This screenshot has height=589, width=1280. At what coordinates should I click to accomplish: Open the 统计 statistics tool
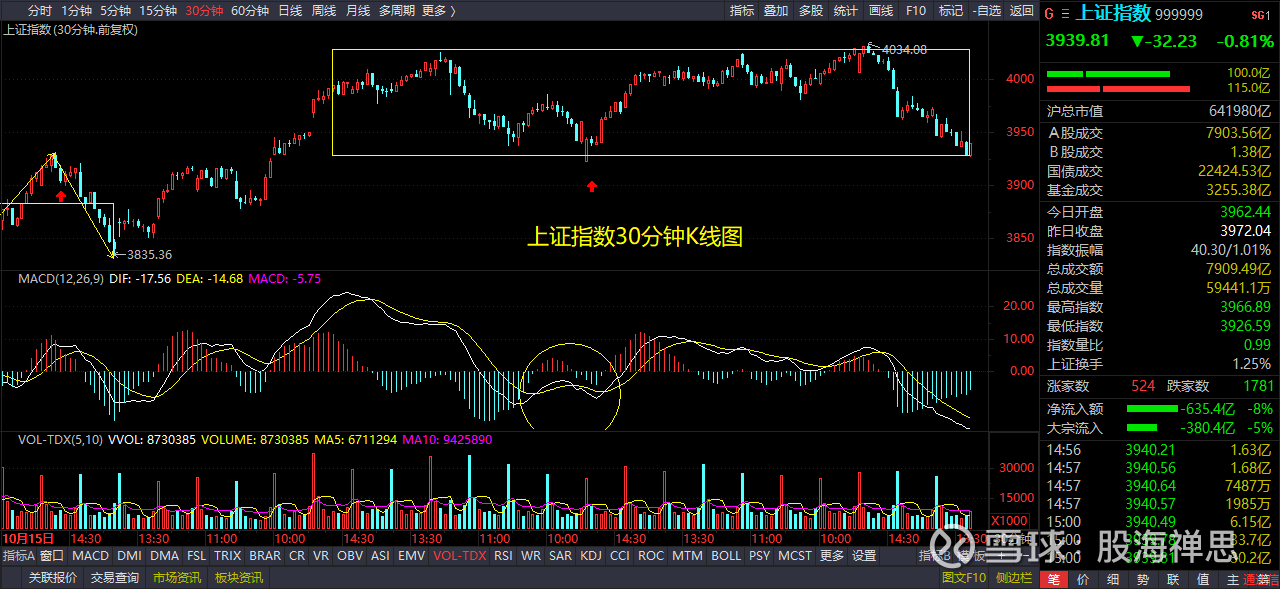click(846, 11)
